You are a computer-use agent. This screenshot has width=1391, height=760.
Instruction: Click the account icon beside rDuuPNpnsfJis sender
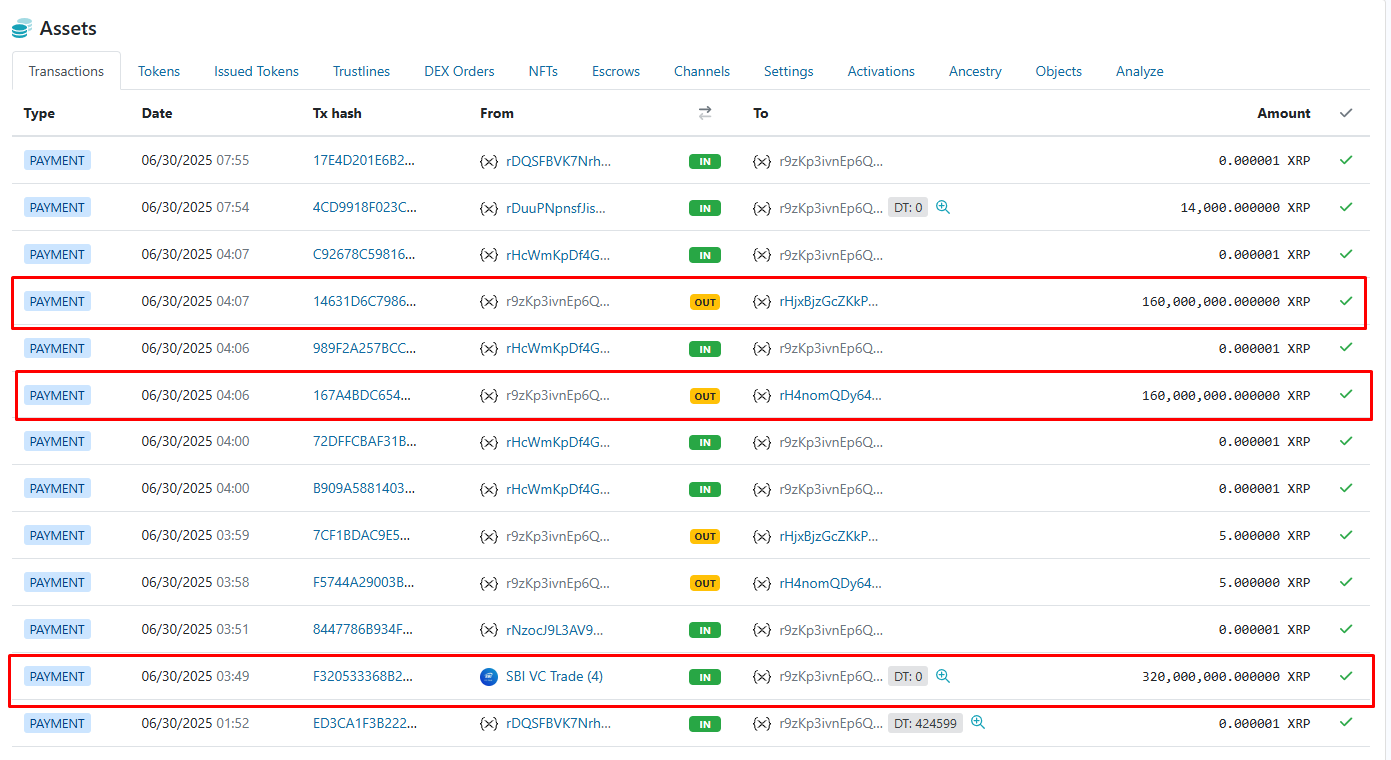489,208
